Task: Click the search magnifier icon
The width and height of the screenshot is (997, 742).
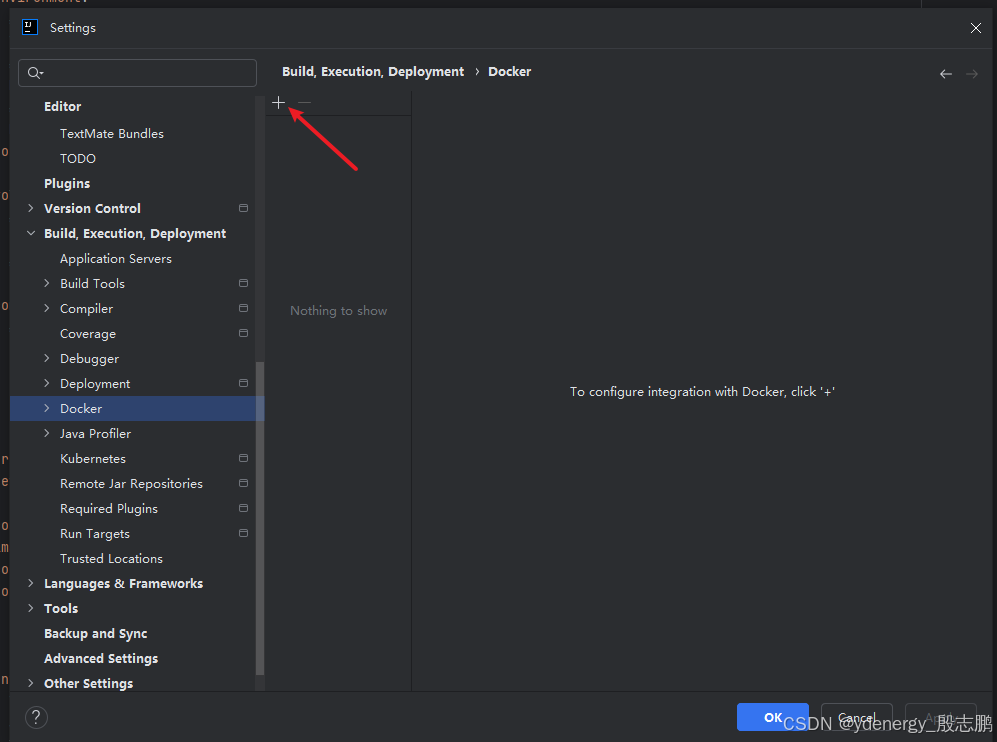Action: click(x=35, y=73)
